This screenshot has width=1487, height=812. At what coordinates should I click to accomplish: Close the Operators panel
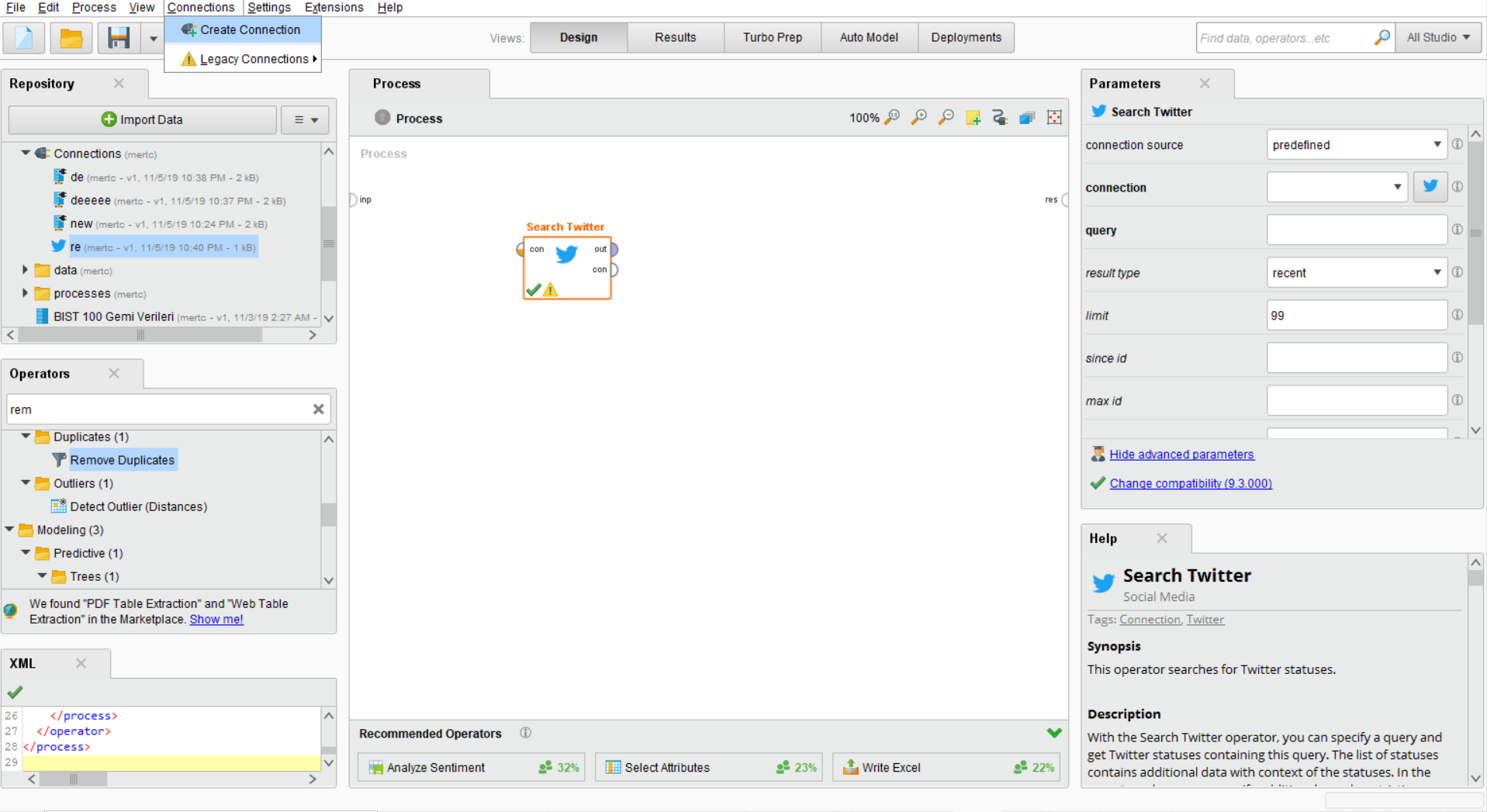click(x=114, y=373)
